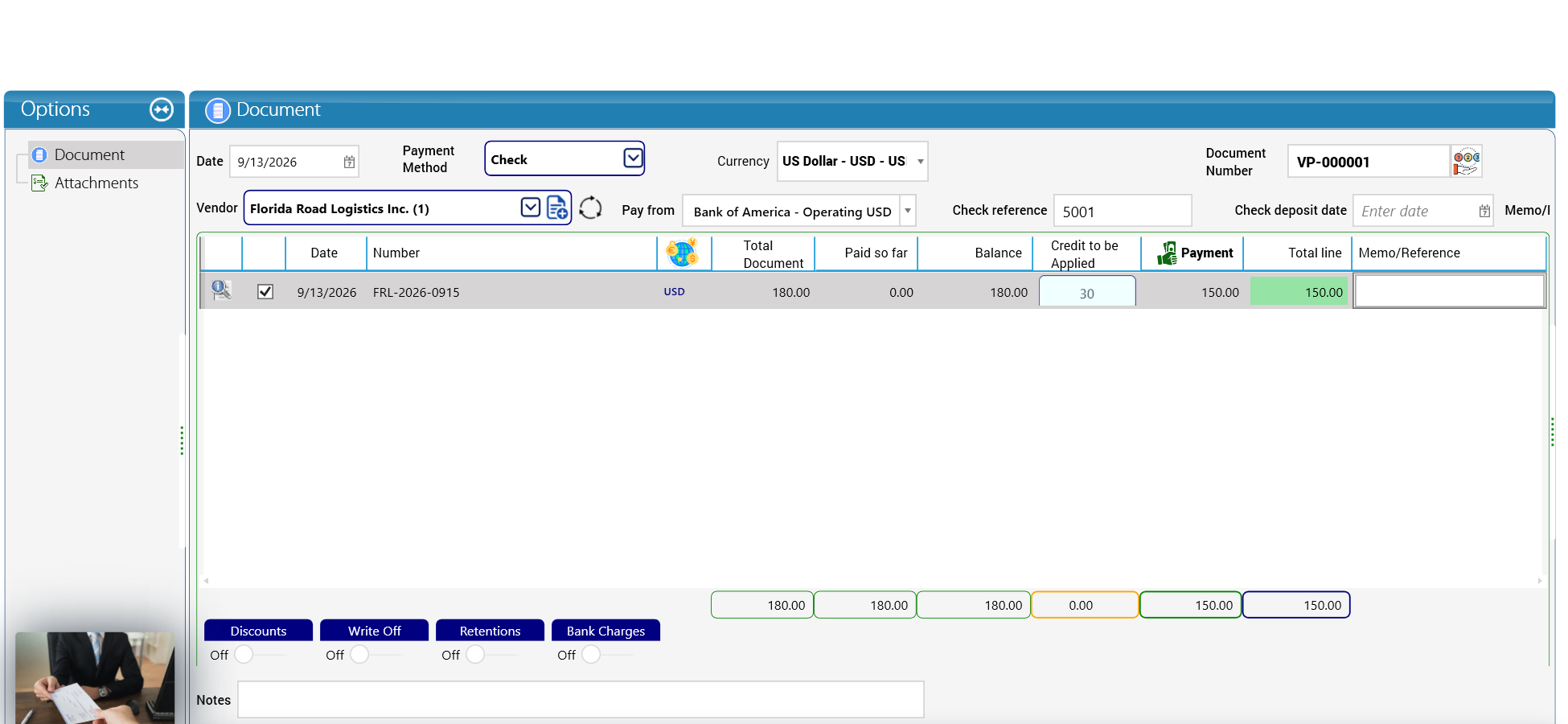
Task: Expand the Currency dropdown arrow
Action: (x=920, y=162)
